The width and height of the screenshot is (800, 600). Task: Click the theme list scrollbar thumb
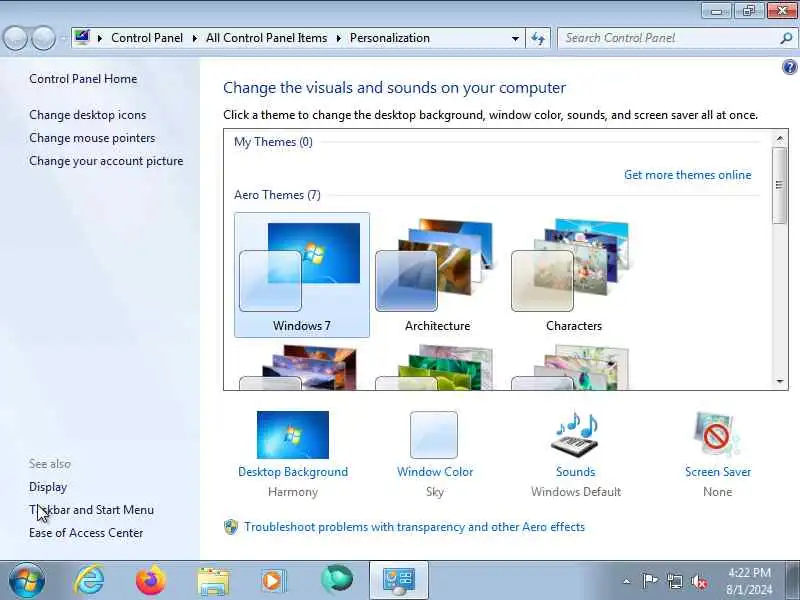(x=780, y=185)
